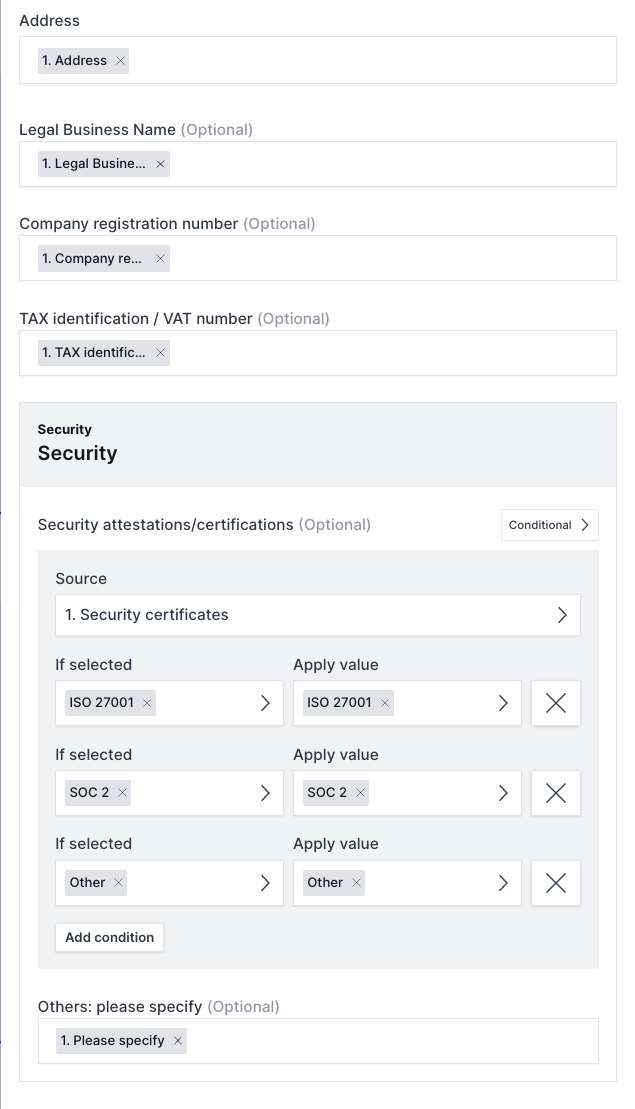This screenshot has width=635, height=1109.
Task: Click inside the Address mapping field
Action: tap(370, 61)
